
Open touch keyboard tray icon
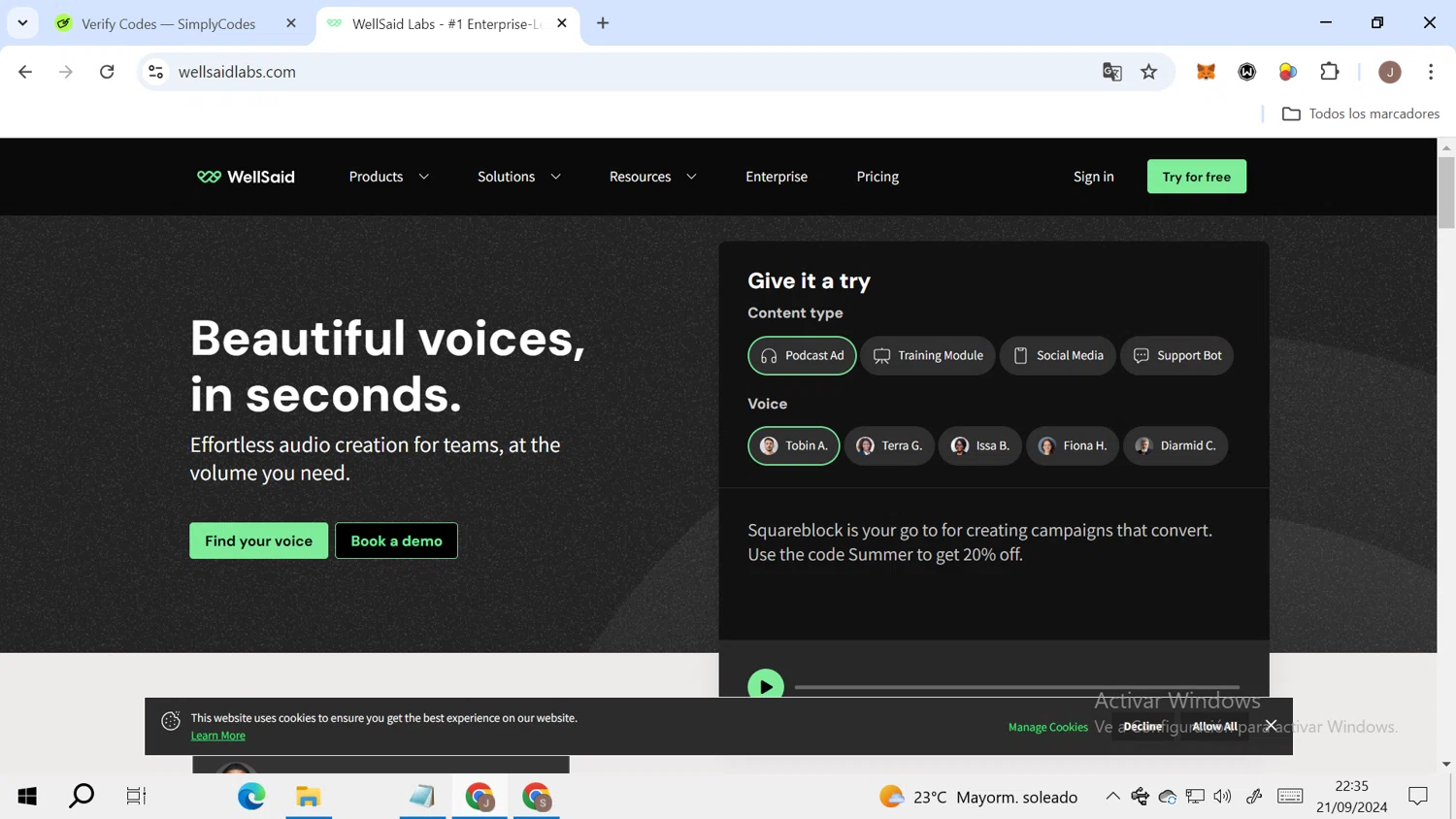[x=1290, y=796]
